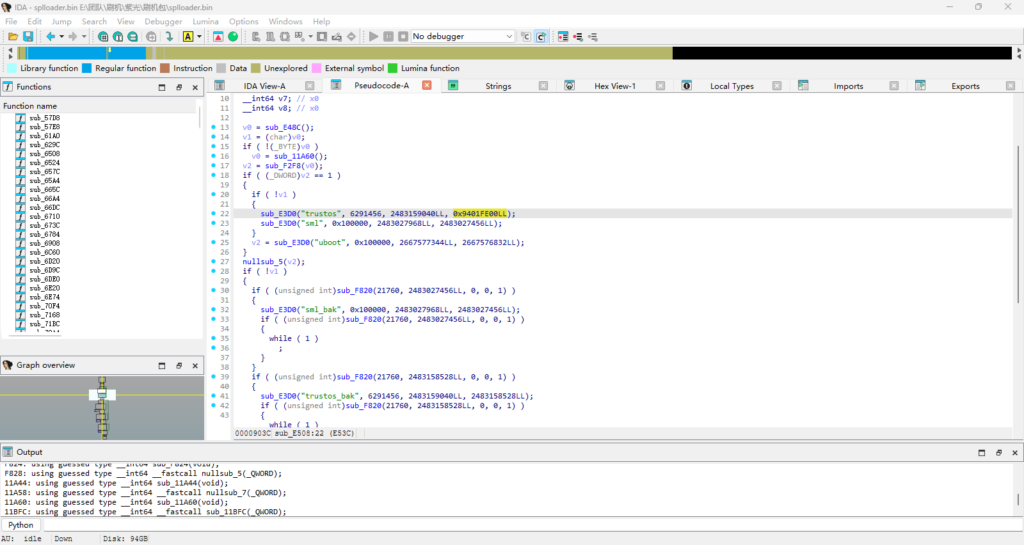Expand the forward navigation history arrow
1024x545 pixels.
click(x=83, y=37)
